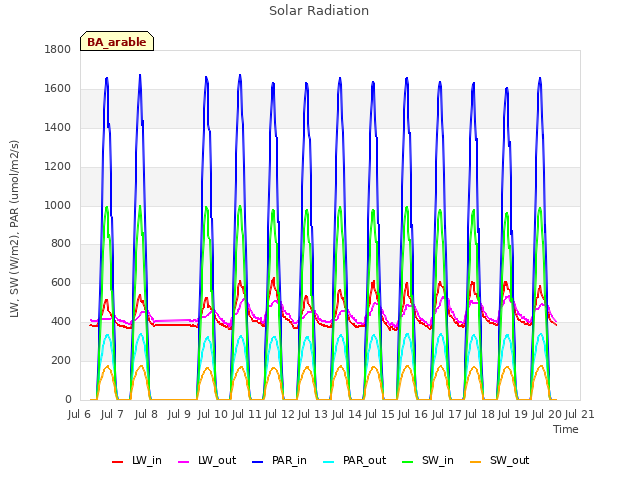Click the Jul 8 x-axis label
640x480 pixels.
[146, 415]
